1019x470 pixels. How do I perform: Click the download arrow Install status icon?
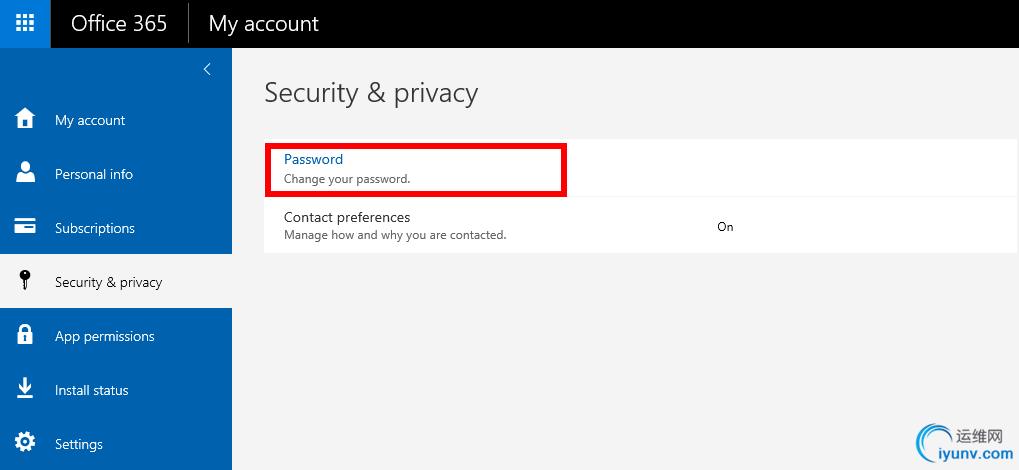[x=25, y=389]
